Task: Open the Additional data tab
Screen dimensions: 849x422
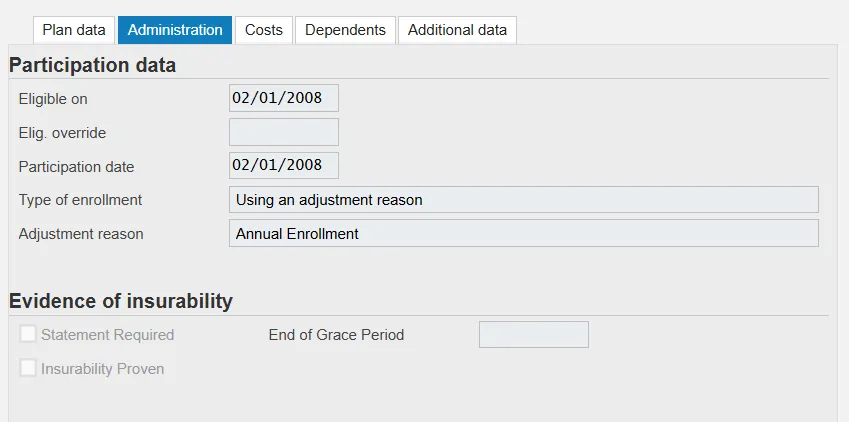Action: (457, 30)
